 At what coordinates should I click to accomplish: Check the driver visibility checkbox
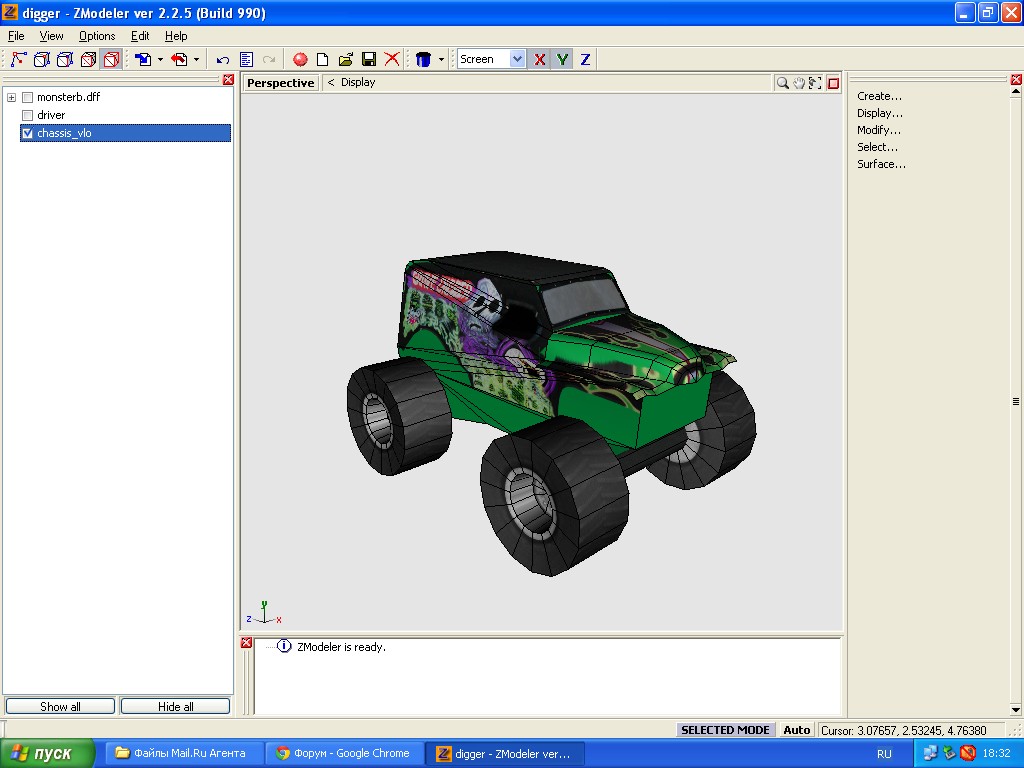(27, 116)
